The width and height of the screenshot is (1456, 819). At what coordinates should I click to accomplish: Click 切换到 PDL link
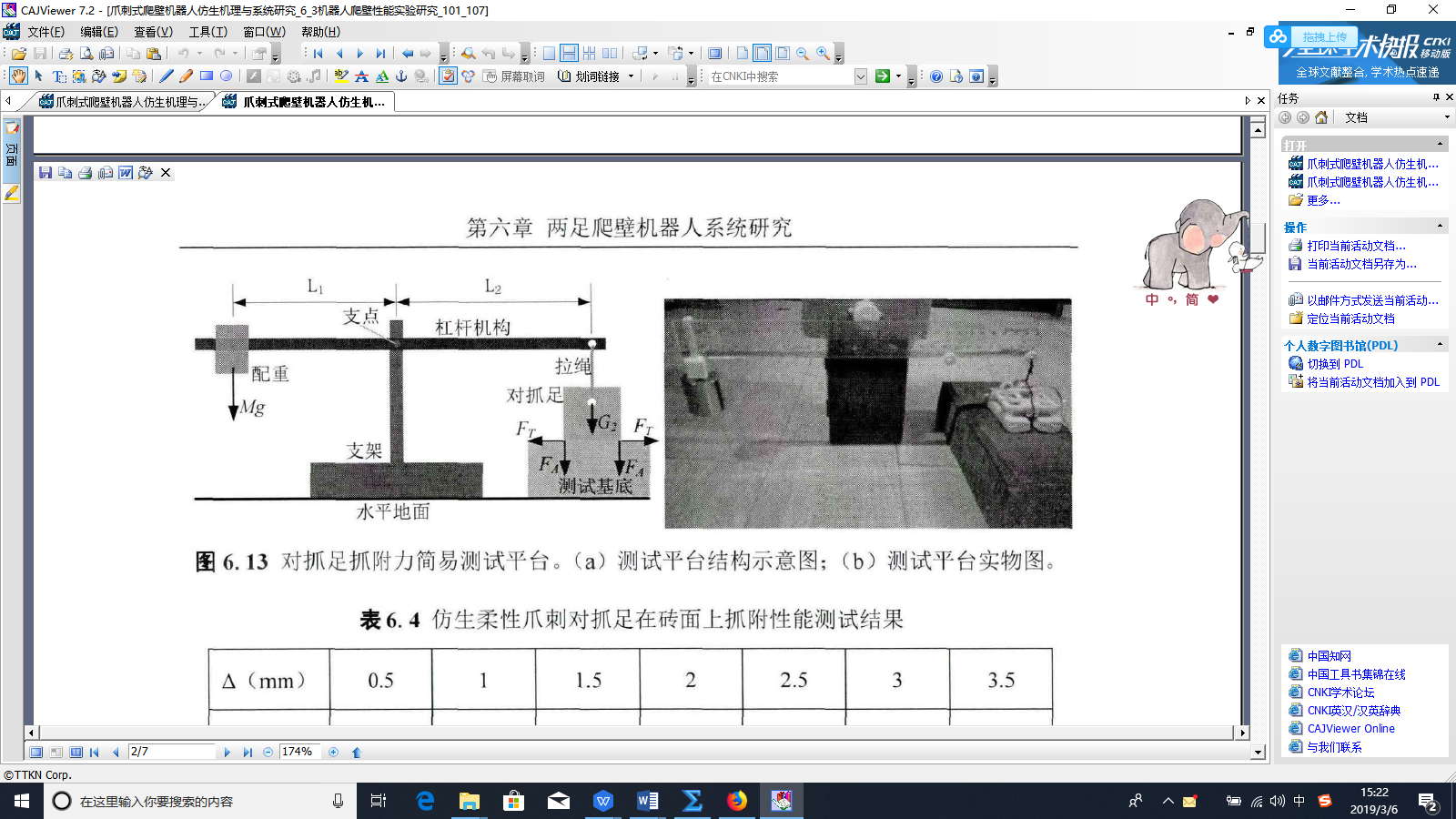[x=1335, y=364]
